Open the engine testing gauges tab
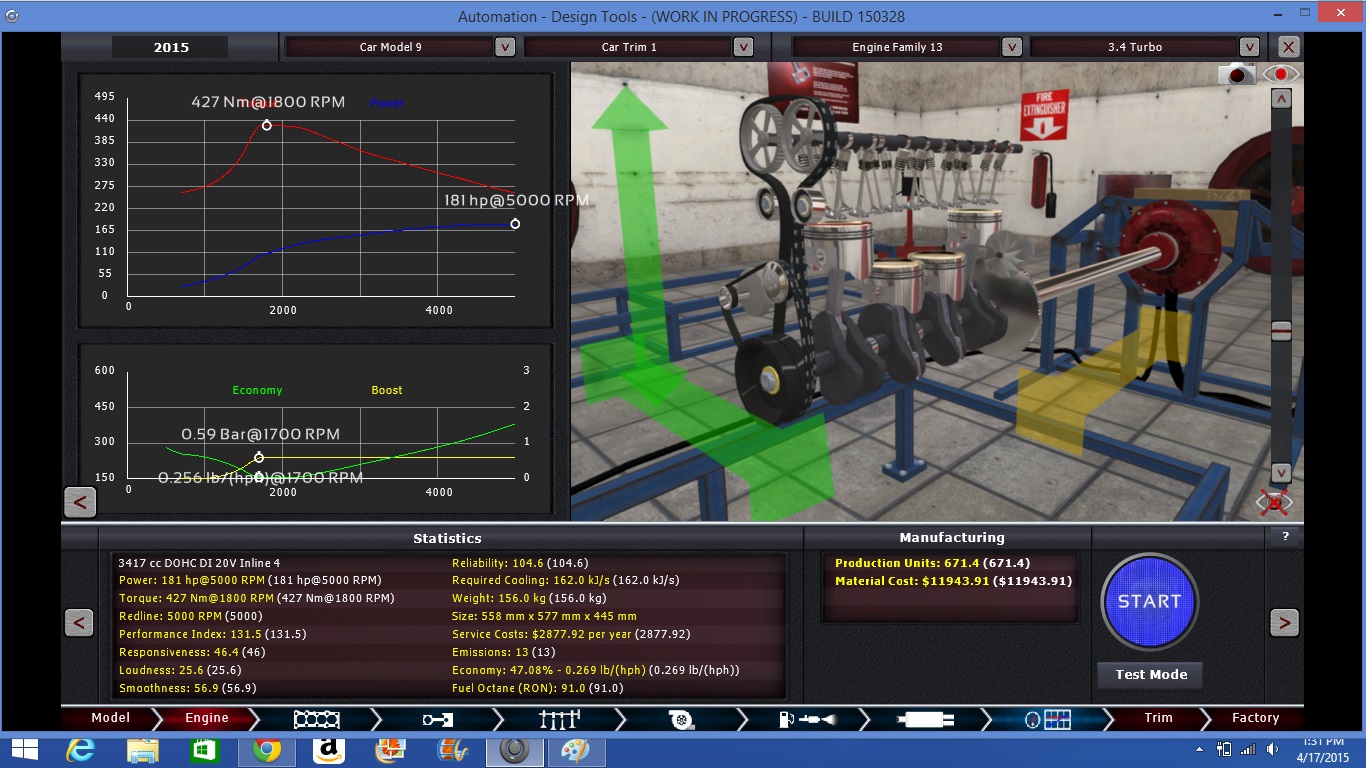The height and width of the screenshot is (768, 1366). 1049,718
